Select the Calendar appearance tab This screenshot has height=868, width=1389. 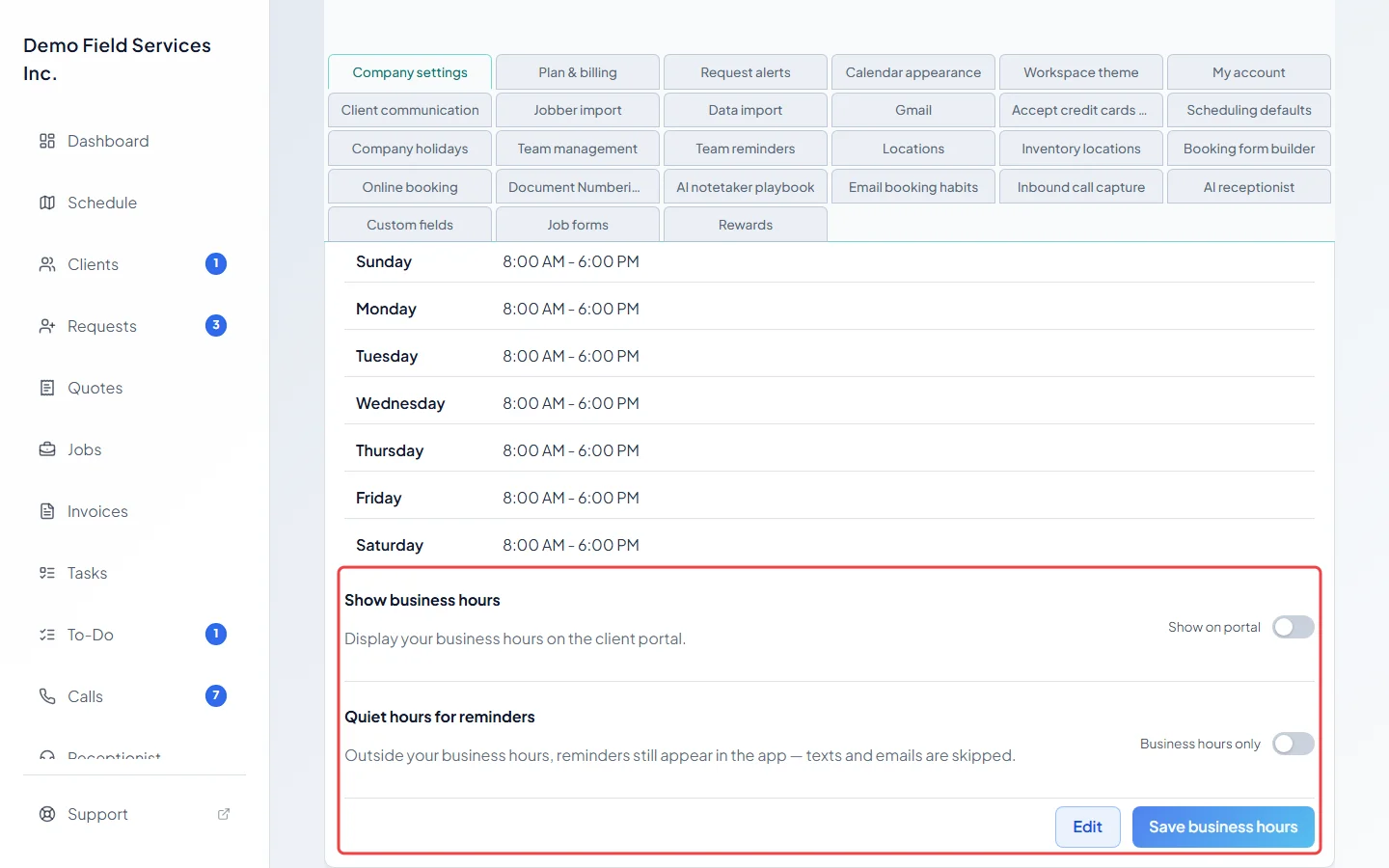tap(913, 72)
